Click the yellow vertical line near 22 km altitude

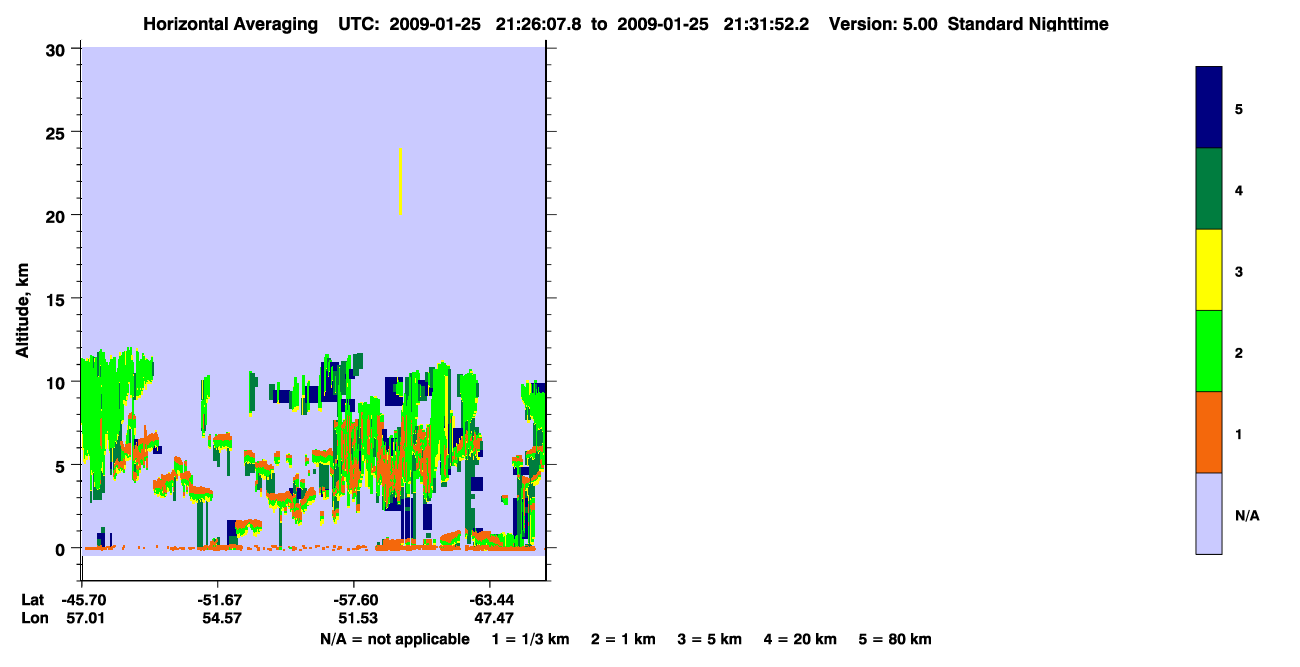pos(400,181)
